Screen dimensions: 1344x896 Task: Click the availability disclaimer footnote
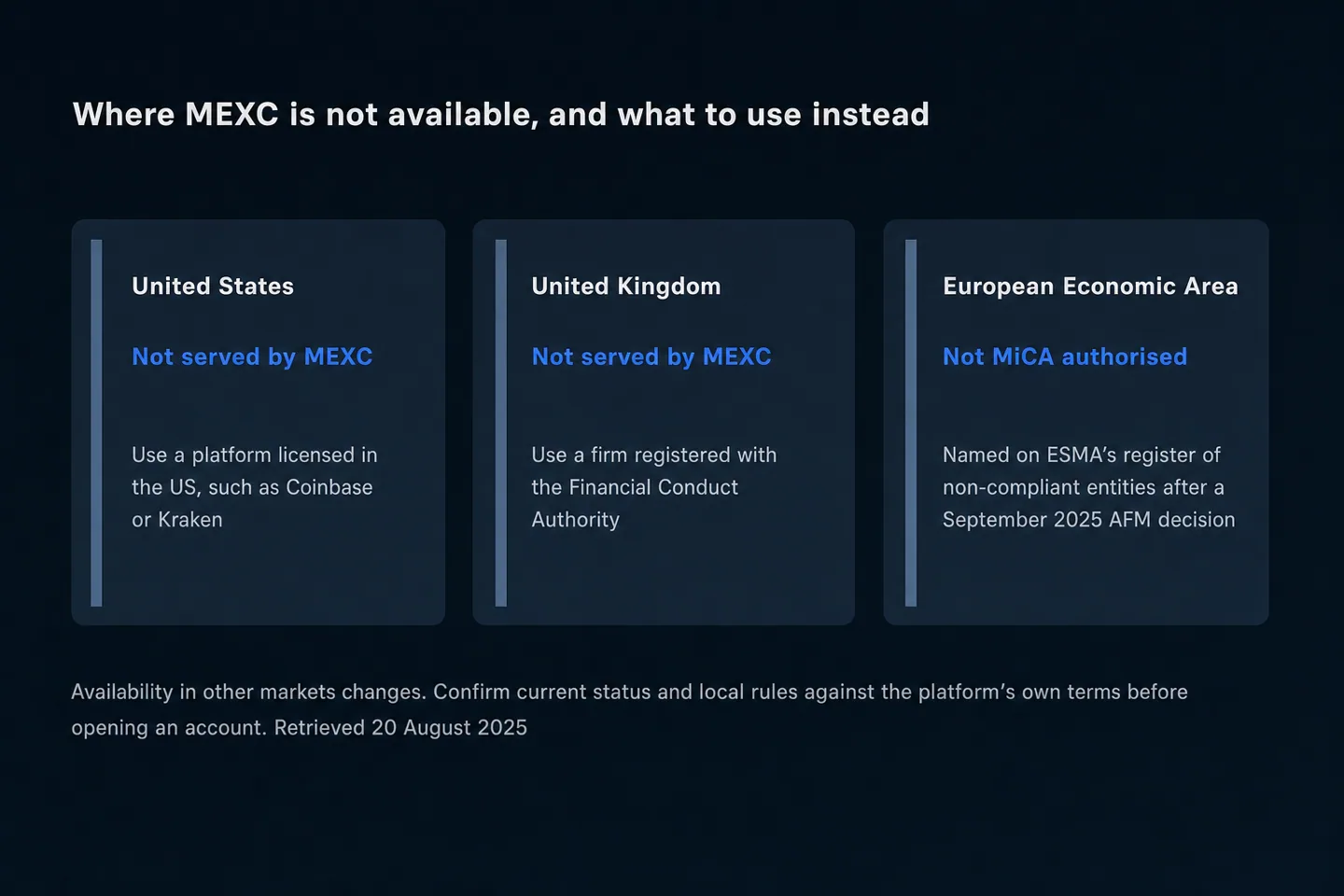pyautogui.click(x=630, y=709)
